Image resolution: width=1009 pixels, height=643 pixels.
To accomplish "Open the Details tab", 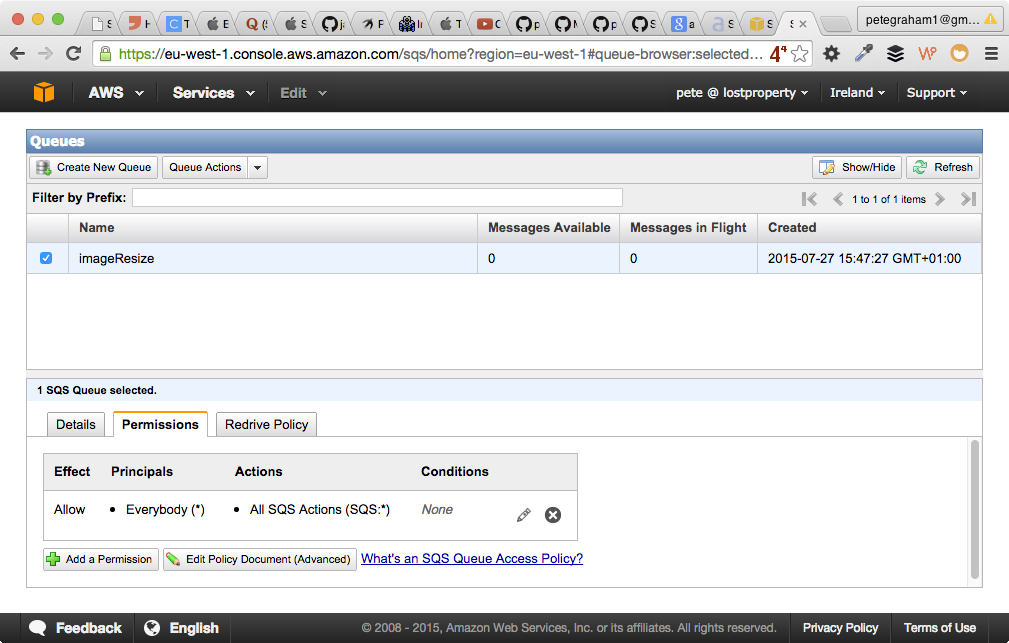I will coord(76,424).
